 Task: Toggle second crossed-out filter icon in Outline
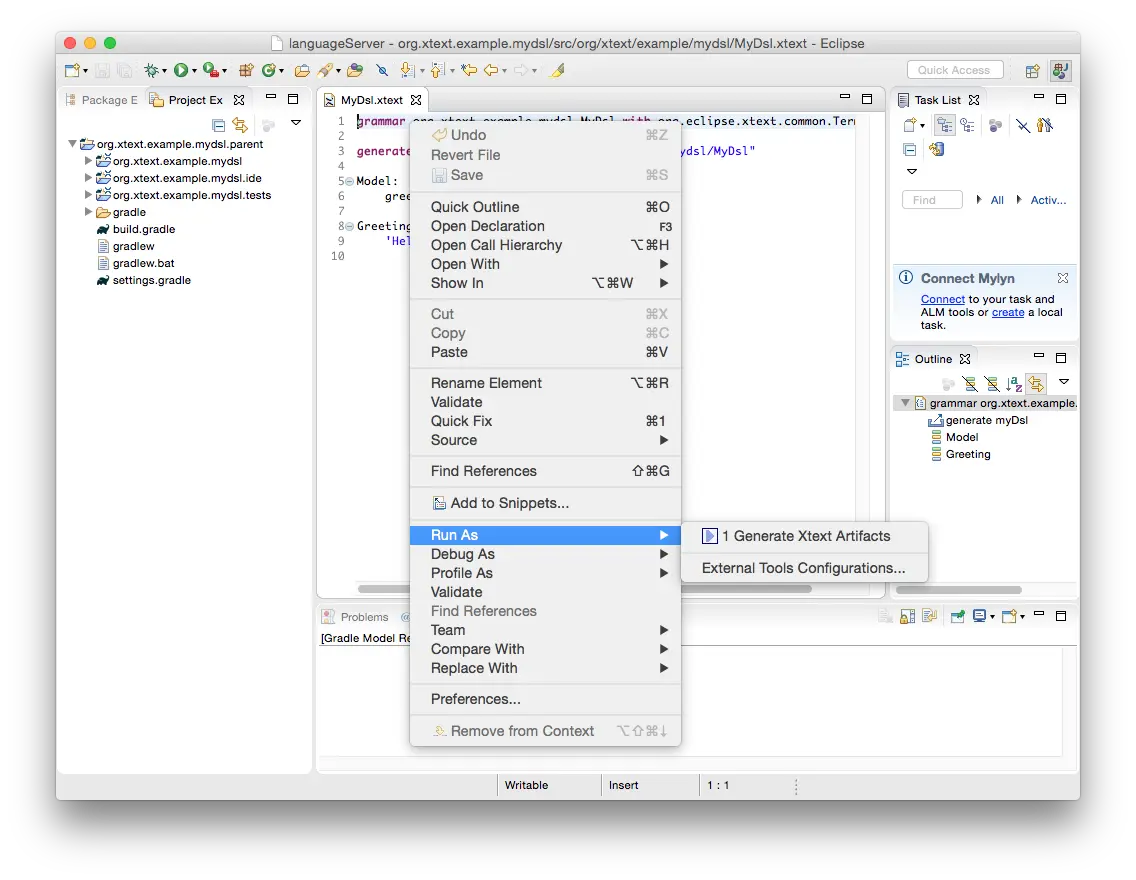click(x=992, y=383)
